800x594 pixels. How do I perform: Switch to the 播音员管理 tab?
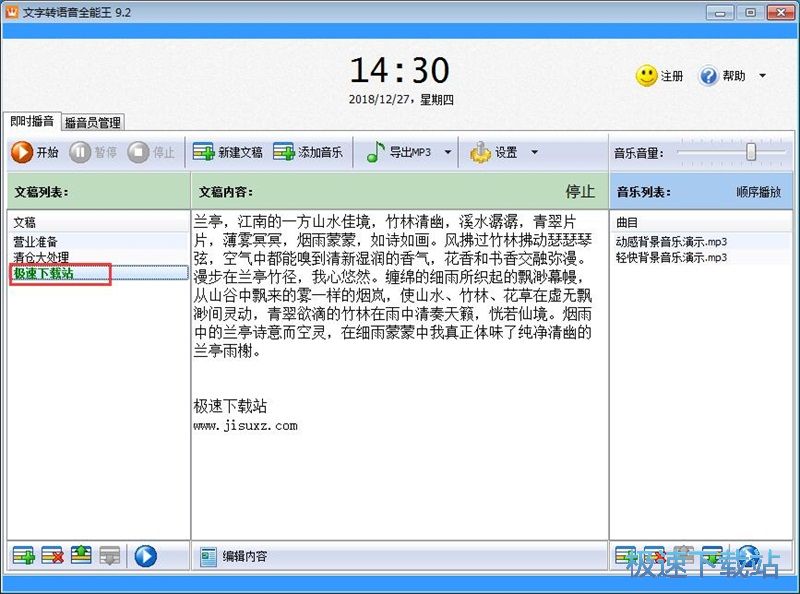click(x=92, y=122)
